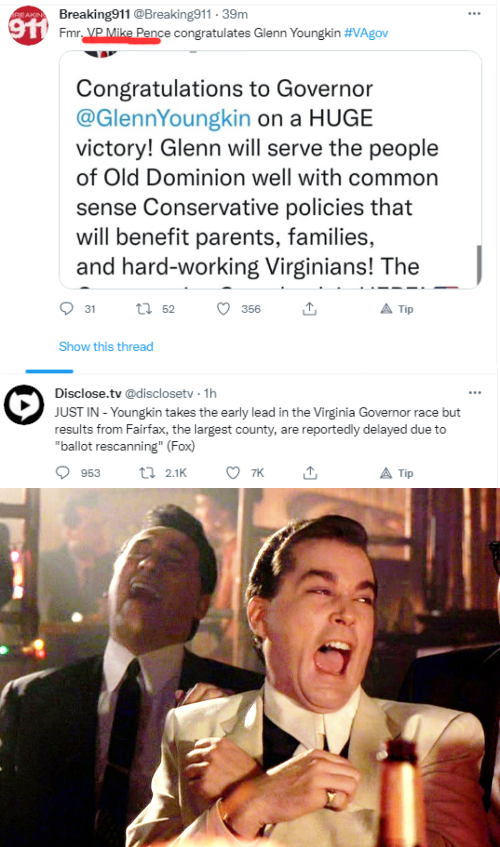Tip the Disclose.tv account

397,473
